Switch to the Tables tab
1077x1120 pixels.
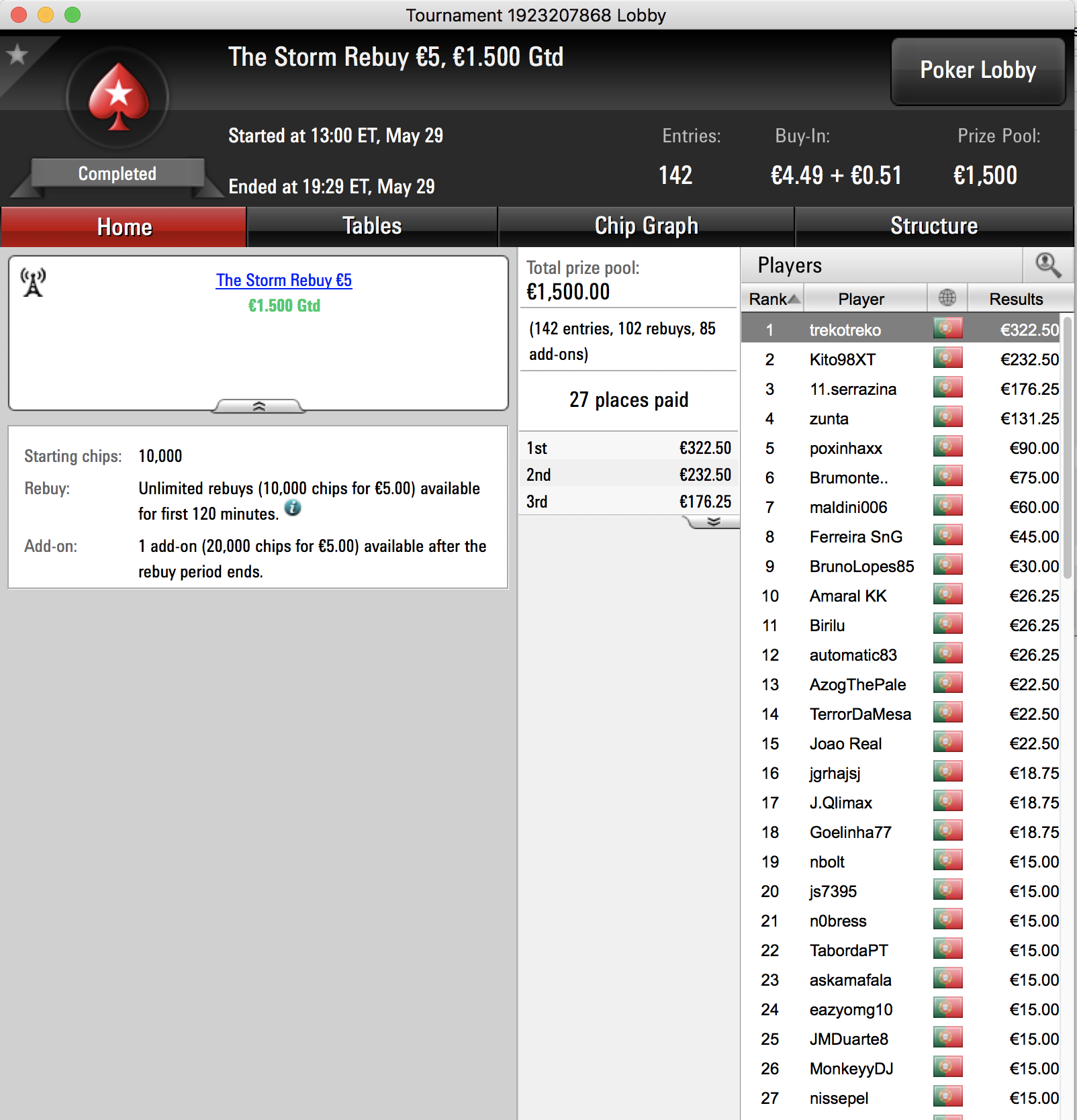(x=372, y=226)
